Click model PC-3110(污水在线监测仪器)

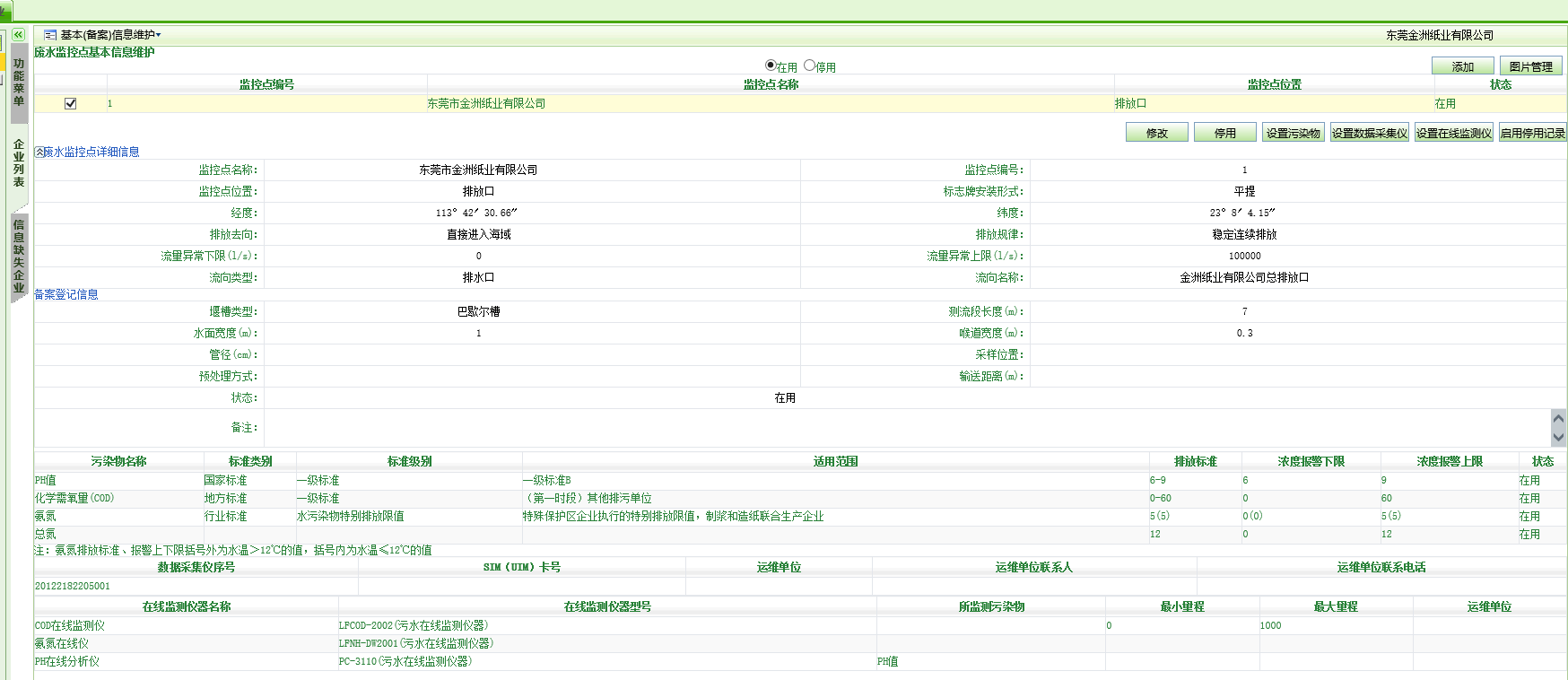point(405,662)
